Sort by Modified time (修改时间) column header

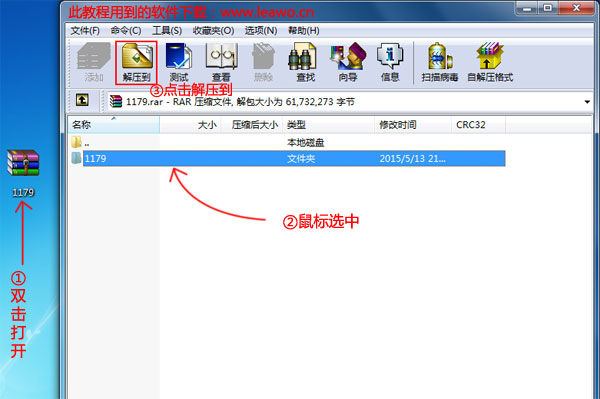click(x=412, y=125)
